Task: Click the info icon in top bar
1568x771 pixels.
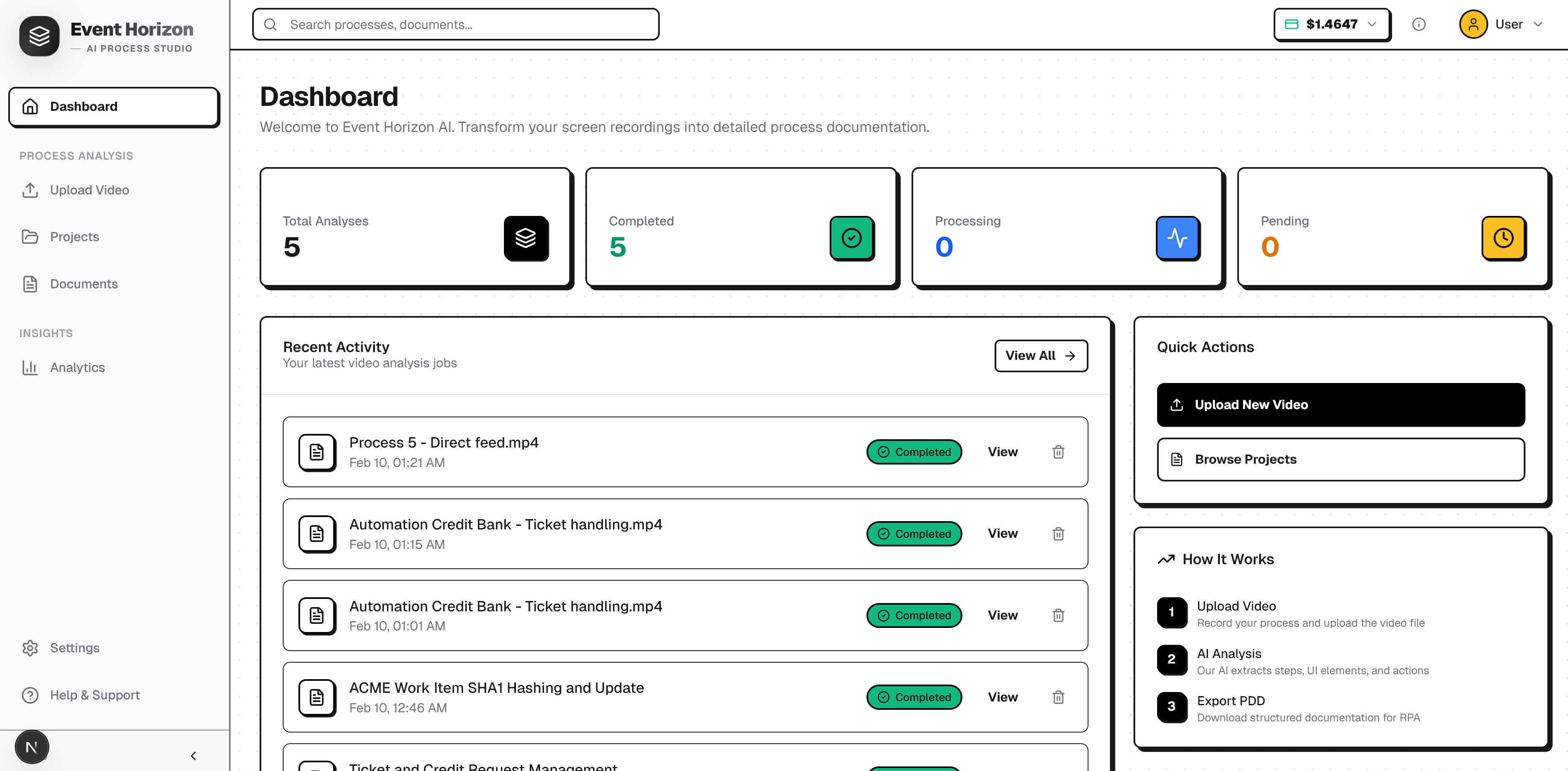Action: click(1418, 24)
